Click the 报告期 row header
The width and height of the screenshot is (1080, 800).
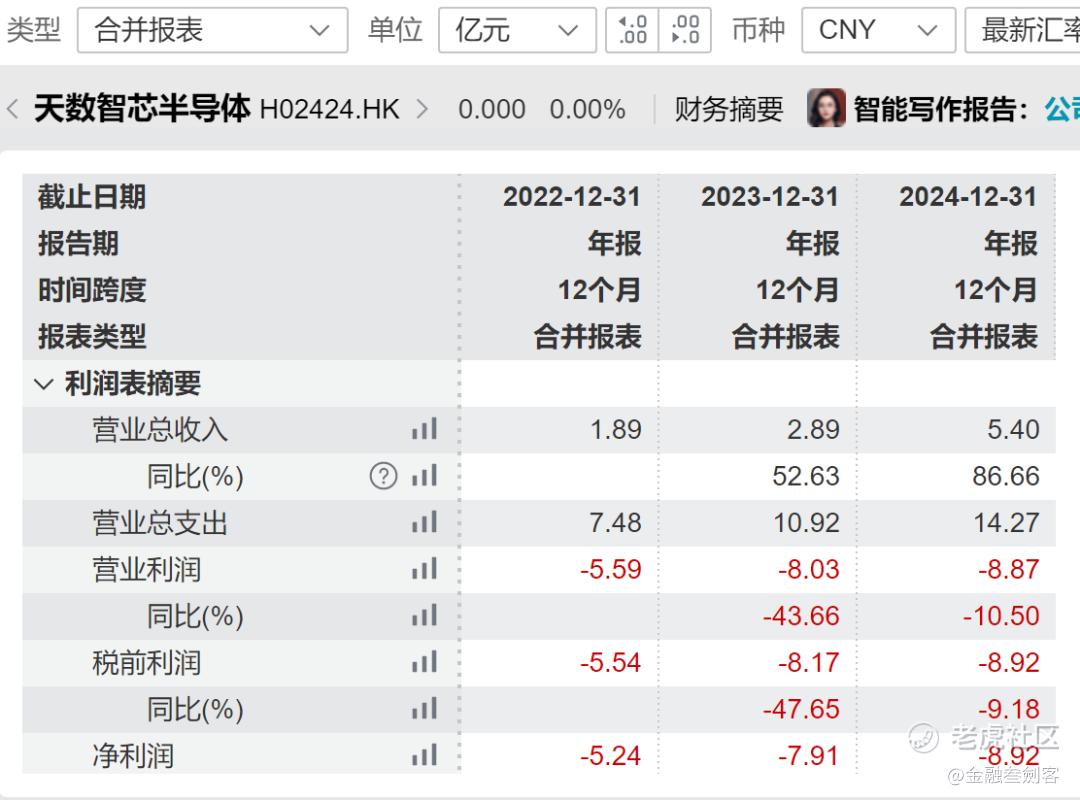pos(79,243)
